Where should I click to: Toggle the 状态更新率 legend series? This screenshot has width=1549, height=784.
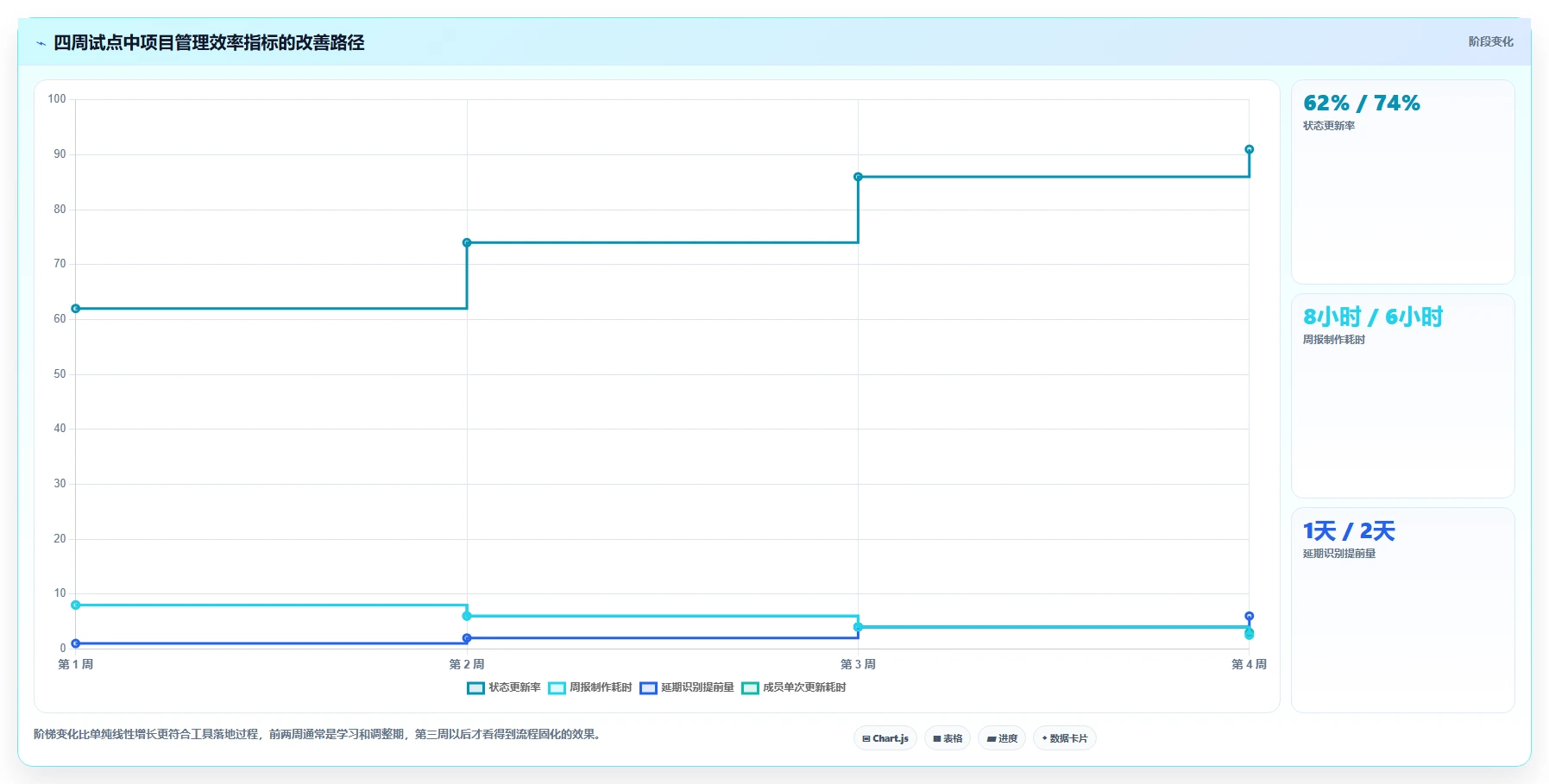[504, 687]
